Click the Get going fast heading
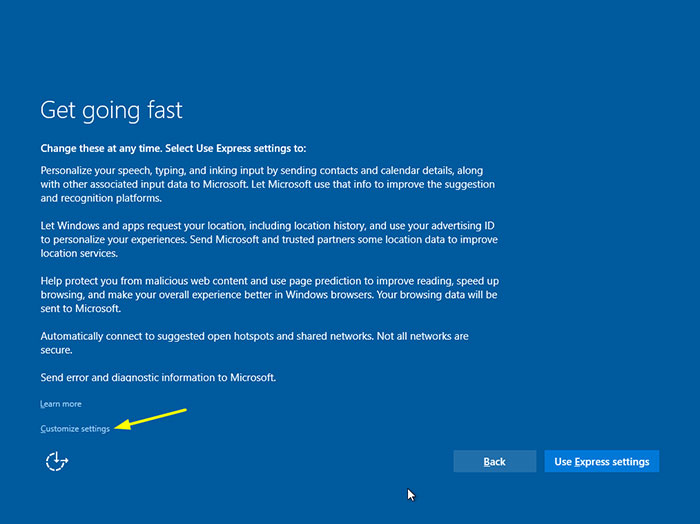 click(112, 110)
